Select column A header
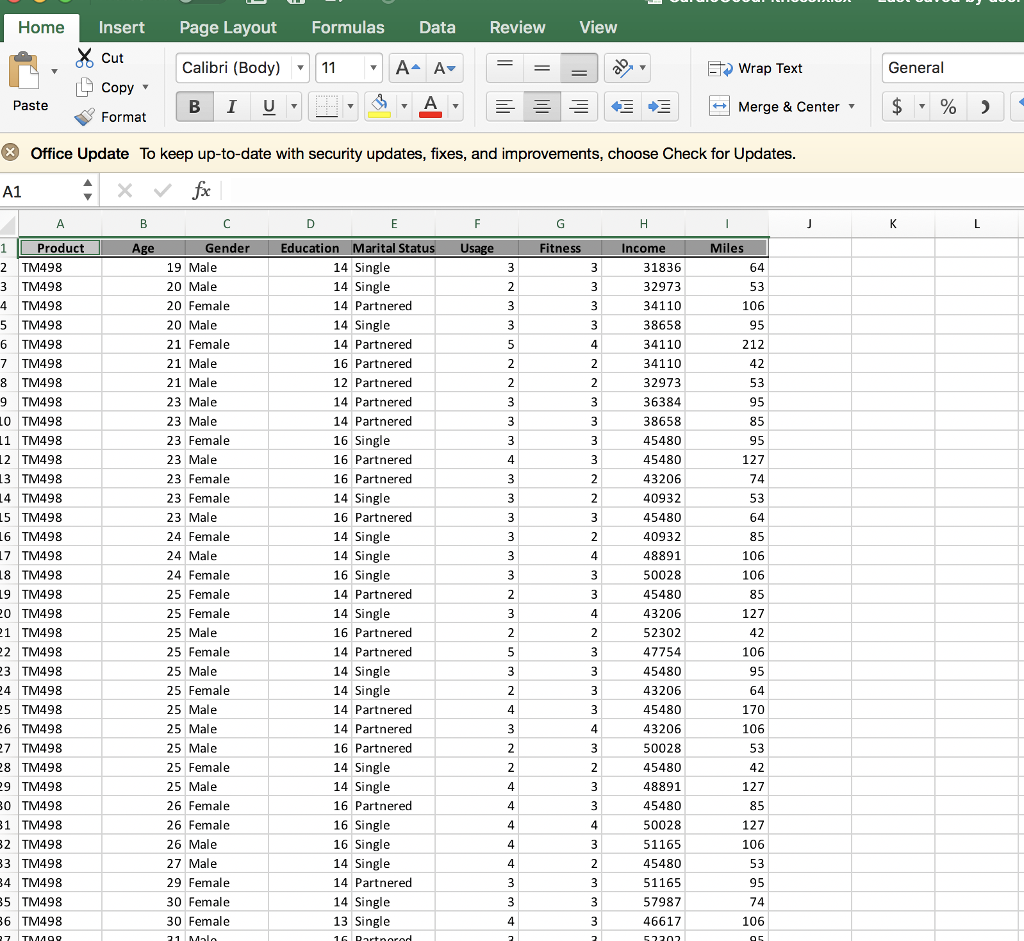 [x=60, y=224]
